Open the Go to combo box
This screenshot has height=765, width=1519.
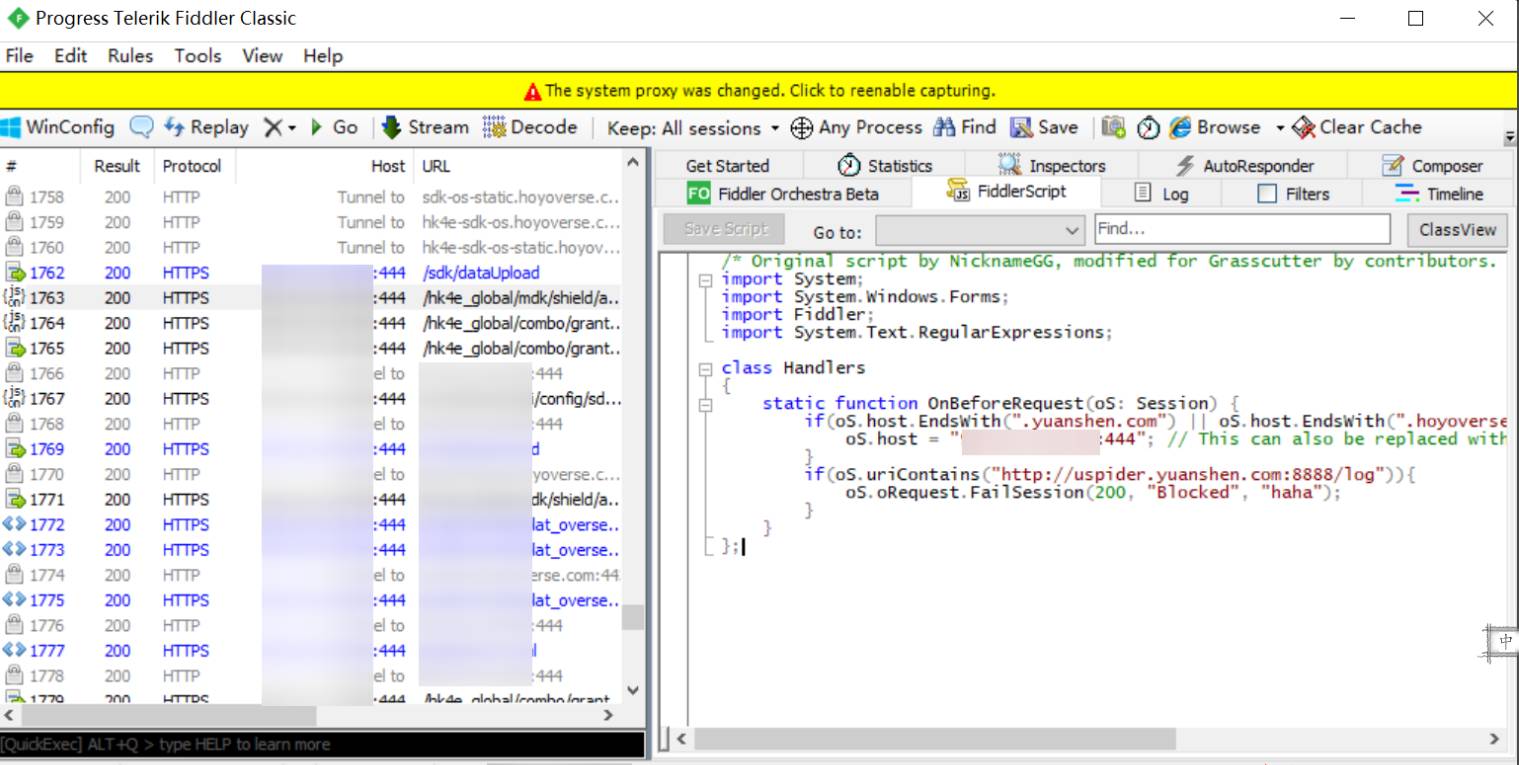[980, 230]
